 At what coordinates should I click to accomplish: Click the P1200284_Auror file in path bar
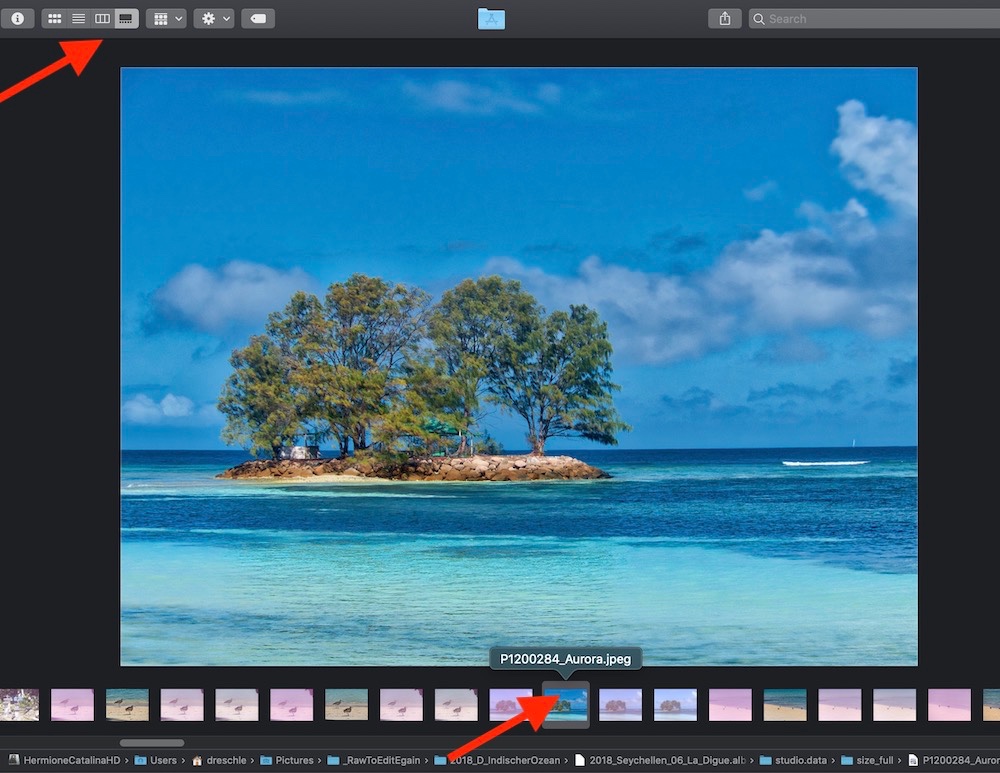(954, 760)
